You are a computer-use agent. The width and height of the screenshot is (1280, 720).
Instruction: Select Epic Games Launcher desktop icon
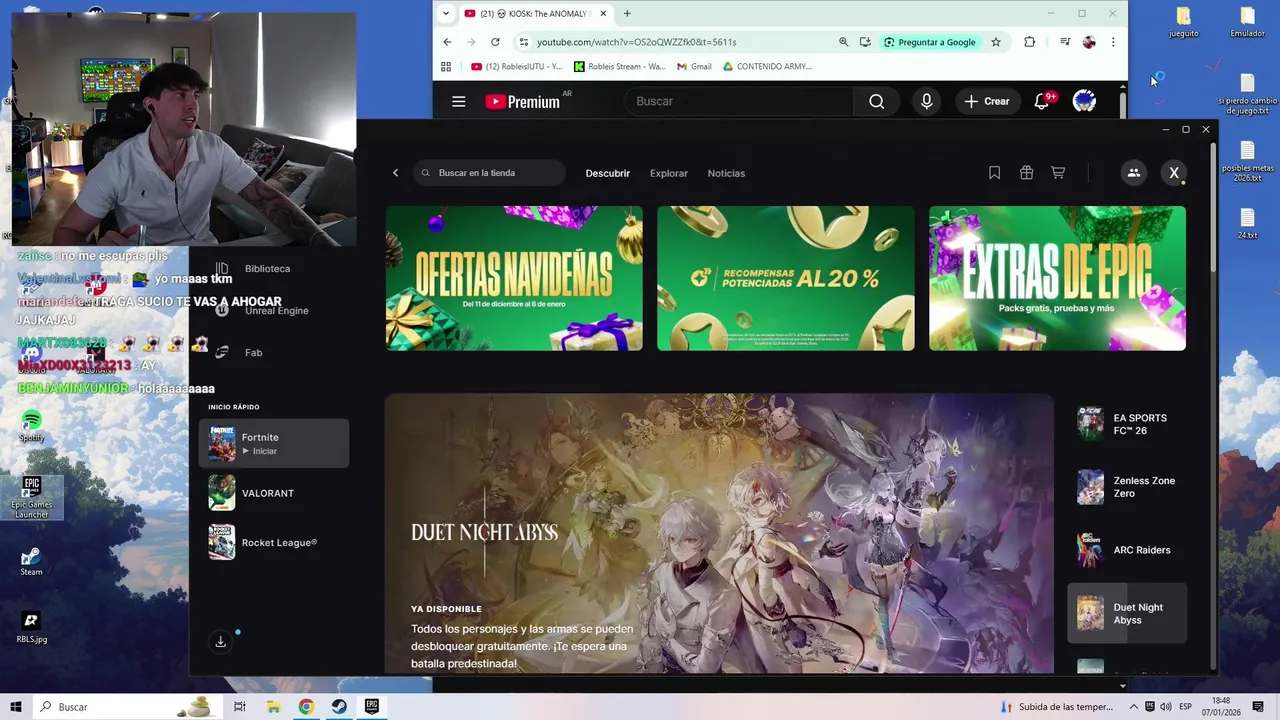tap(31, 496)
